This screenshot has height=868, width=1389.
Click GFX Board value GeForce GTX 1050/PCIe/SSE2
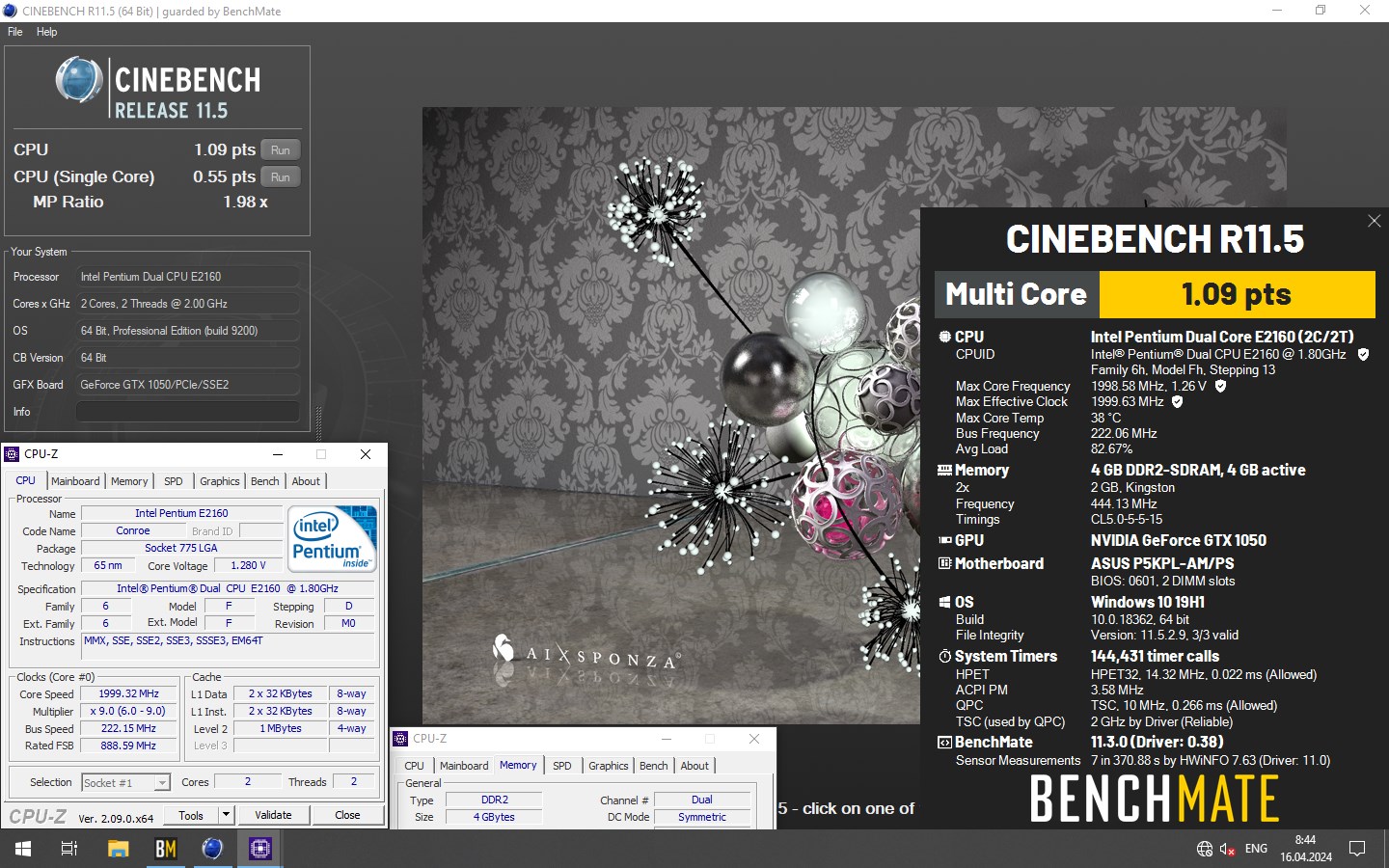coord(187,385)
